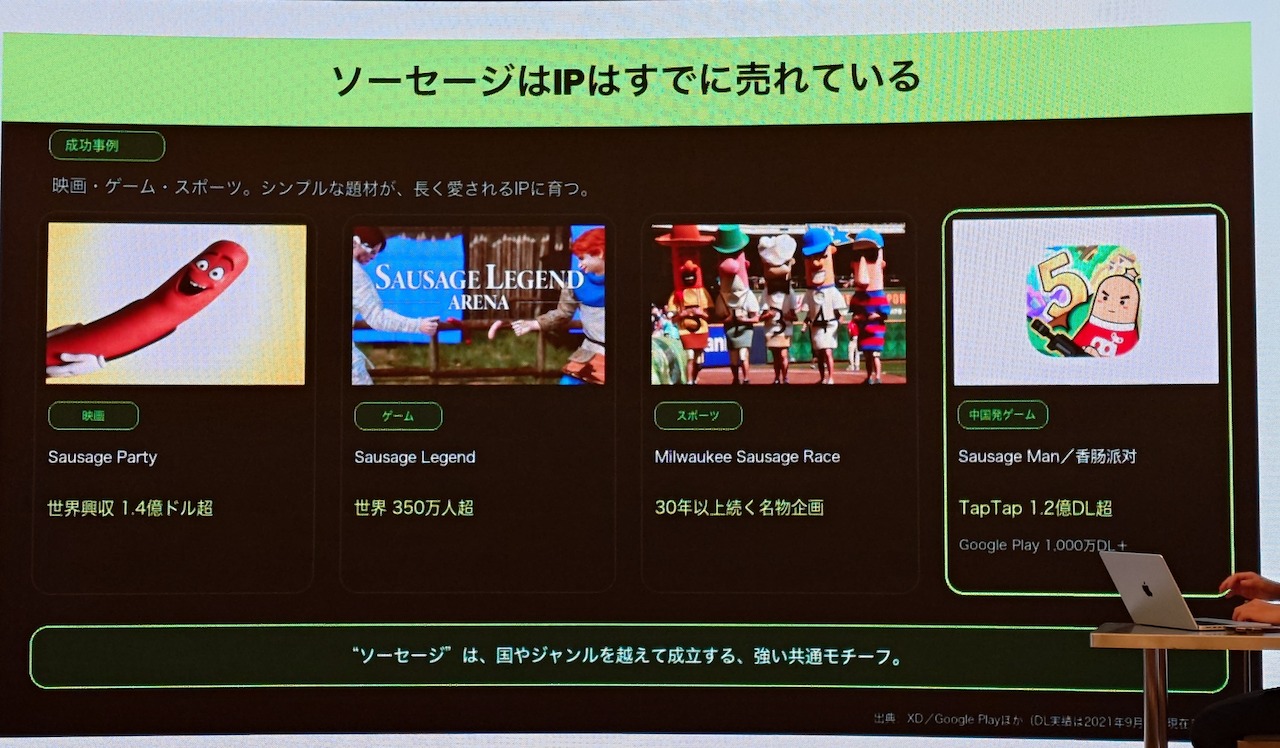Click the Sausage Man app icon
Image resolution: width=1280 pixels, height=748 pixels.
coord(1083,301)
